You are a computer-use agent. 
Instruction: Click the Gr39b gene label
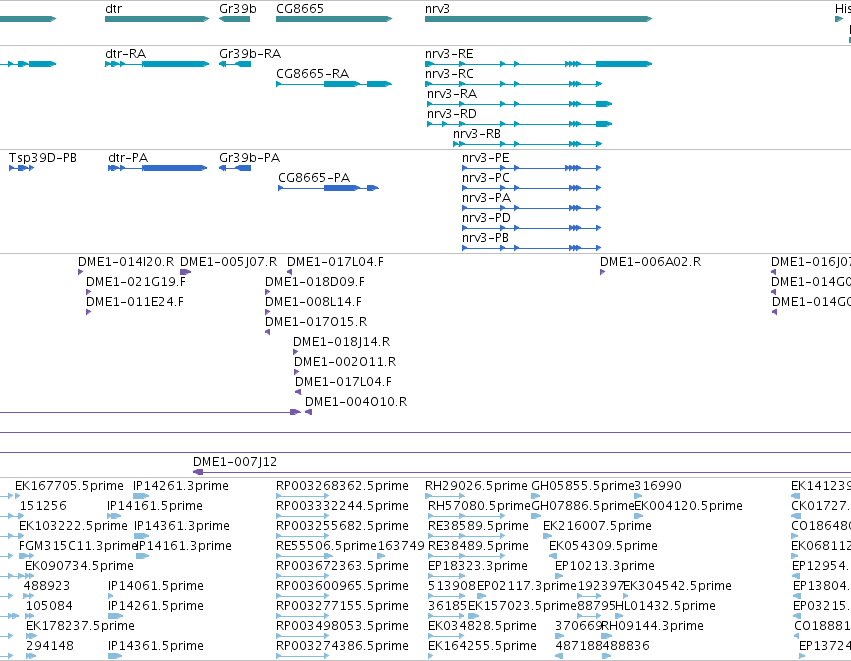click(238, 9)
